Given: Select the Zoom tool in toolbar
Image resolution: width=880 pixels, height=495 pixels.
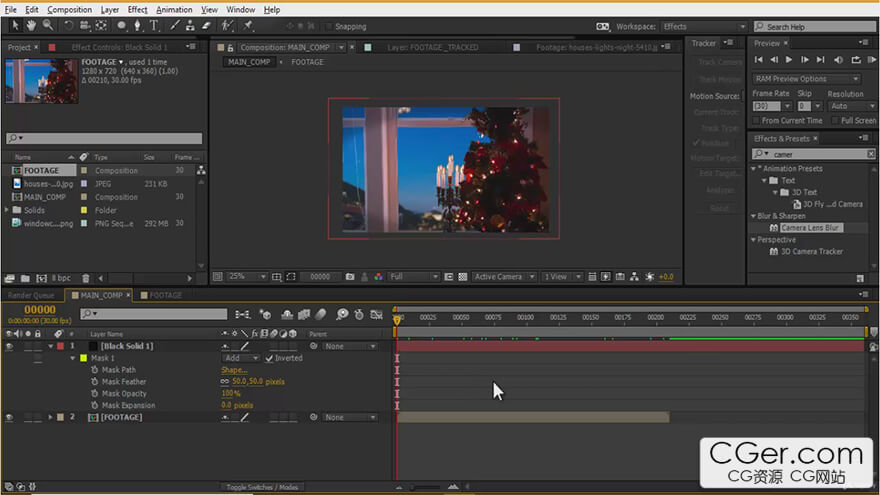Looking at the screenshot, I should [48, 26].
